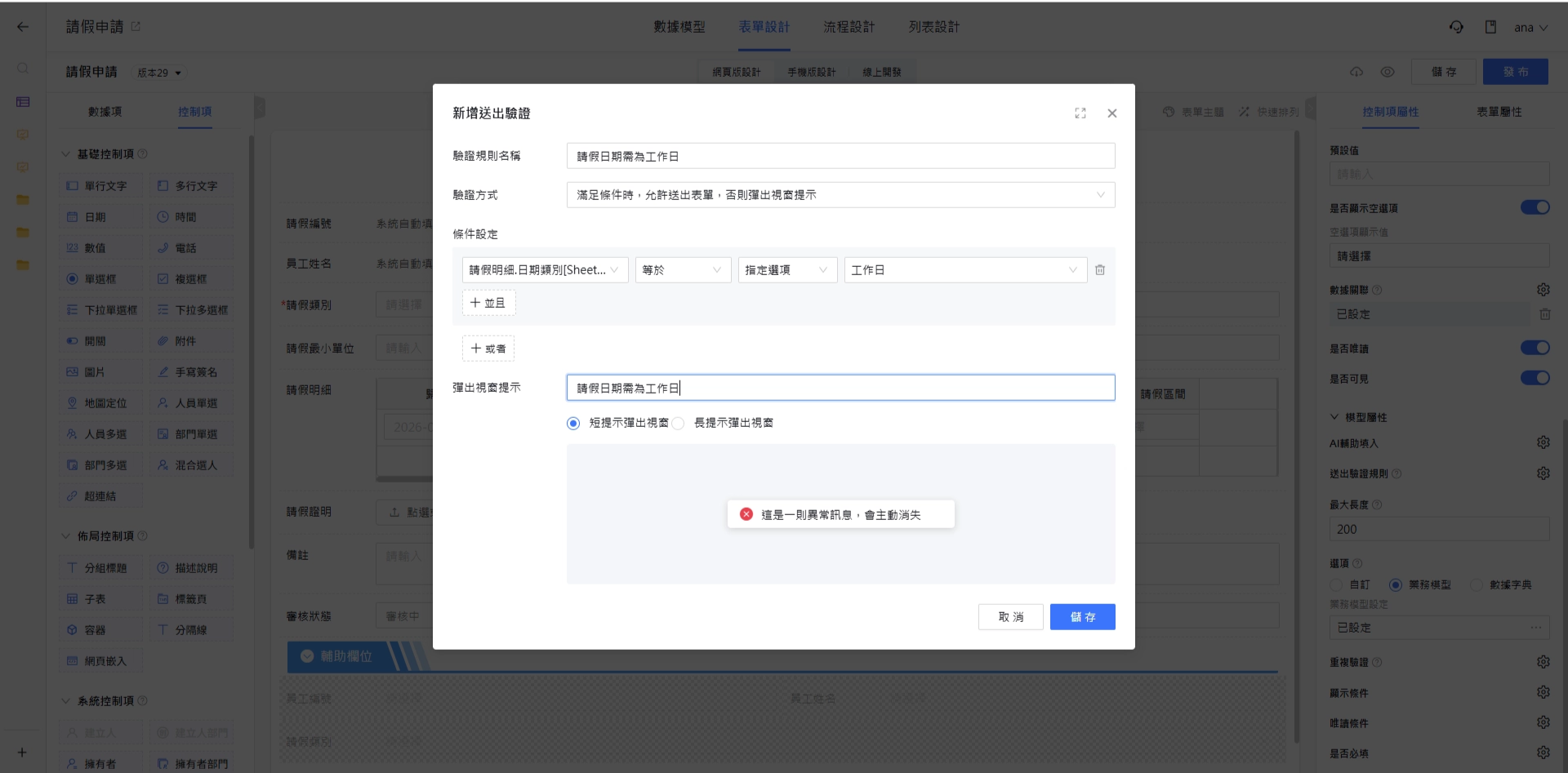
Task: Switch to 數據模型 tab
Action: [x=679, y=27]
